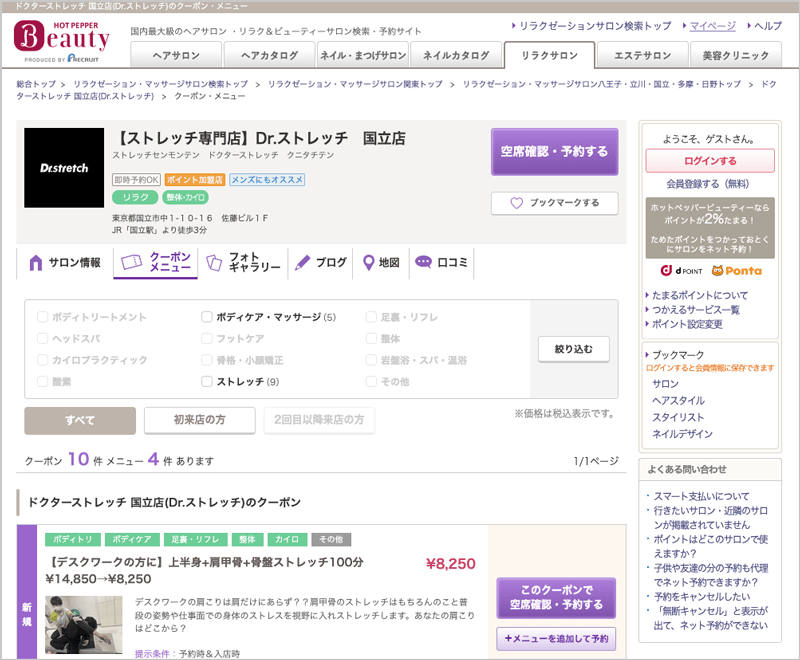800x660 pixels.
Task: Click the メンズにもオススメ tag
Action: (267, 180)
